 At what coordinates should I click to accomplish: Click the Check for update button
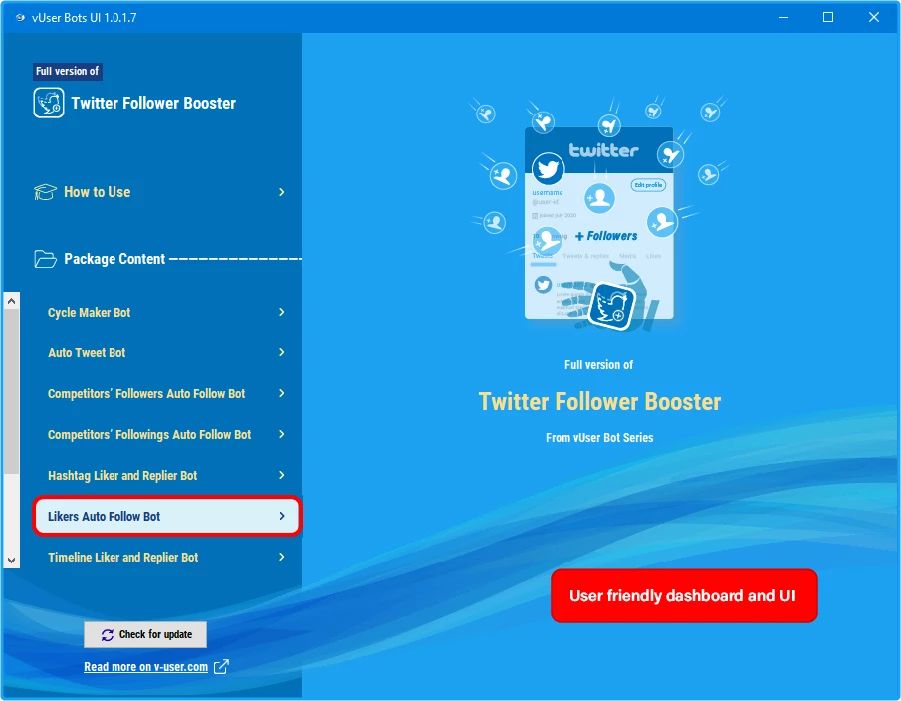145,634
